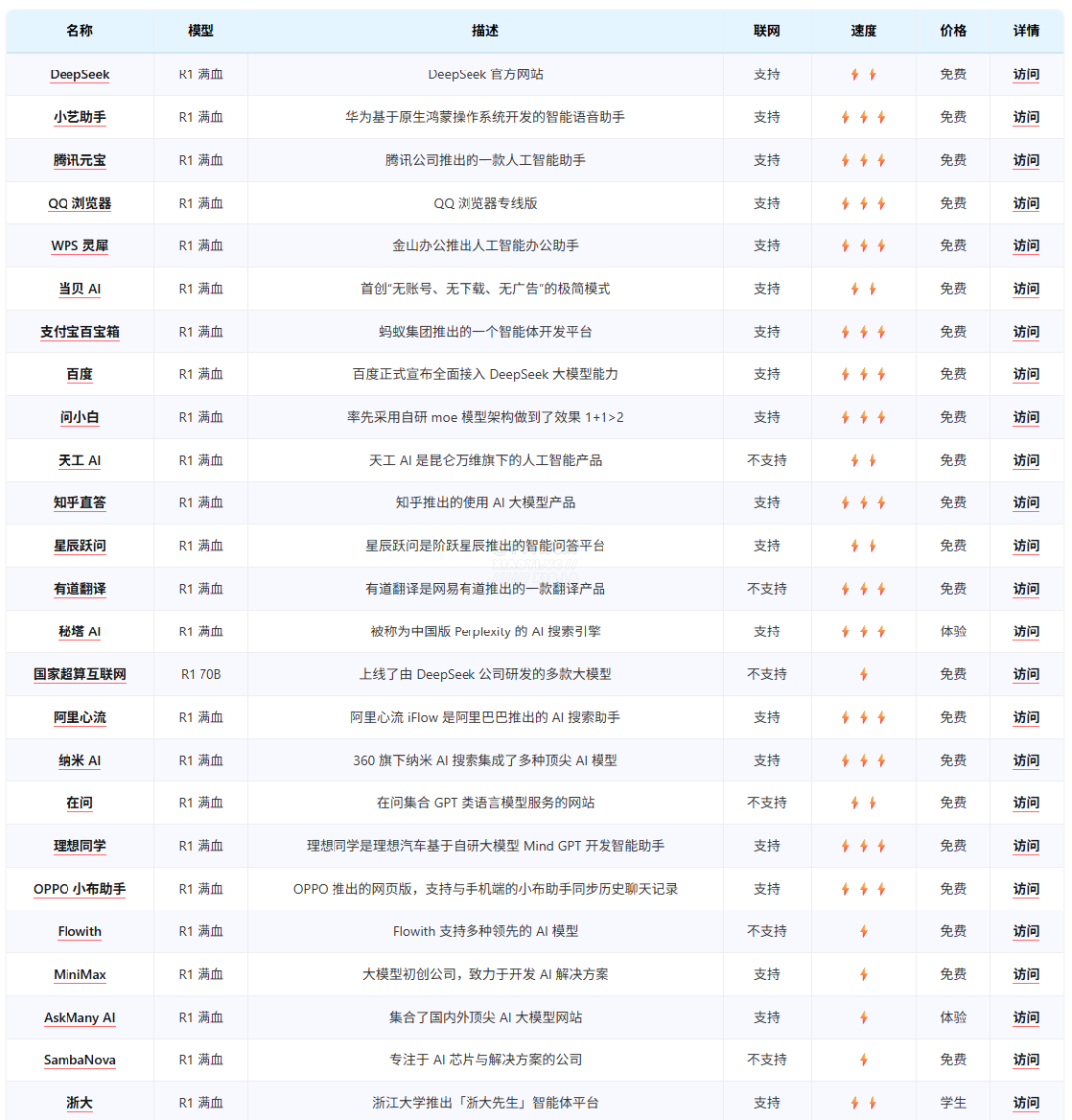Screen dimensions: 1072x1120
Task: Open the 支付宝百宝箱 name link
Action: [79, 332]
